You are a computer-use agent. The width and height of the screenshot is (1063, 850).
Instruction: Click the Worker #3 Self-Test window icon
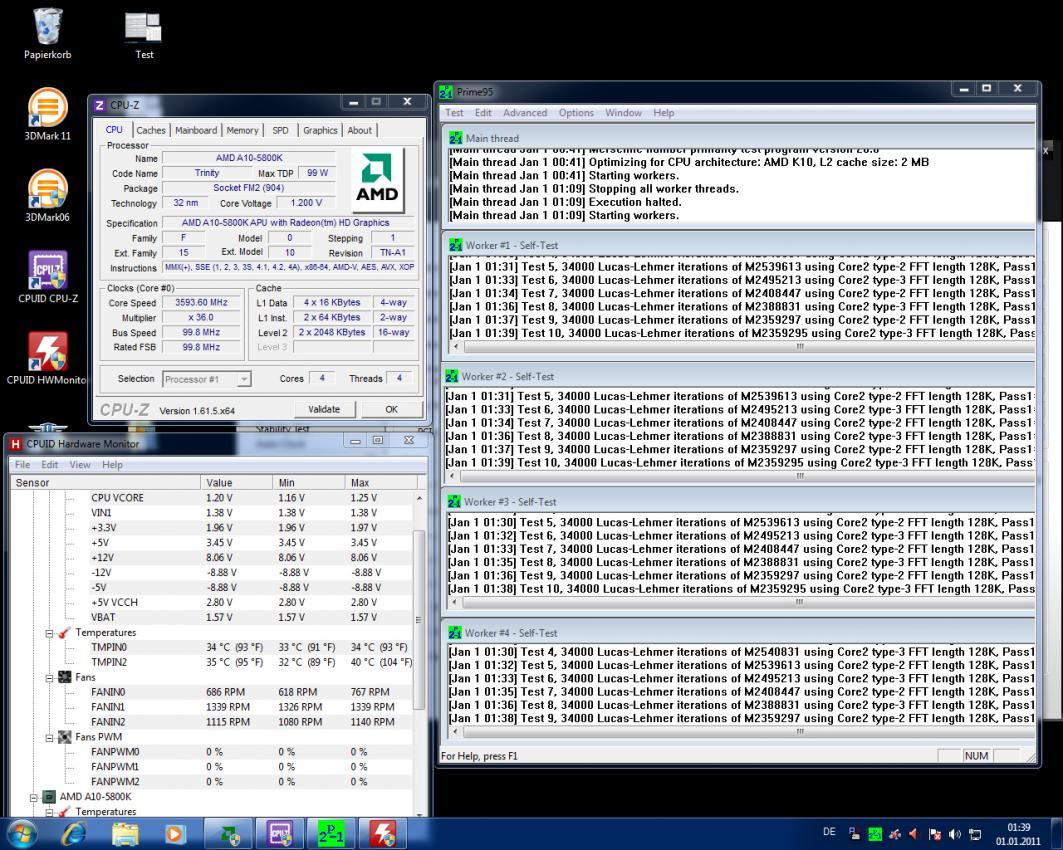[454, 502]
